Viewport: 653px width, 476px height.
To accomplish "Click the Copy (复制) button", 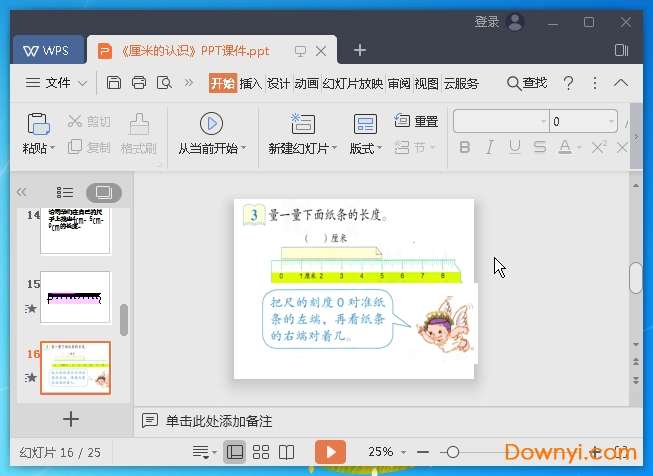I will tap(89, 147).
